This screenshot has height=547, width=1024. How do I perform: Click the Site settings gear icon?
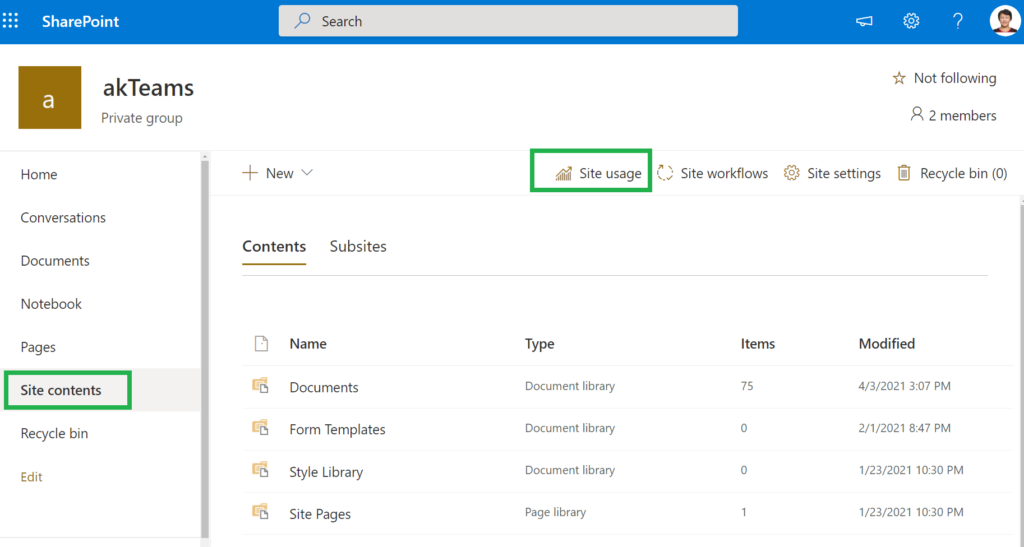click(792, 173)
